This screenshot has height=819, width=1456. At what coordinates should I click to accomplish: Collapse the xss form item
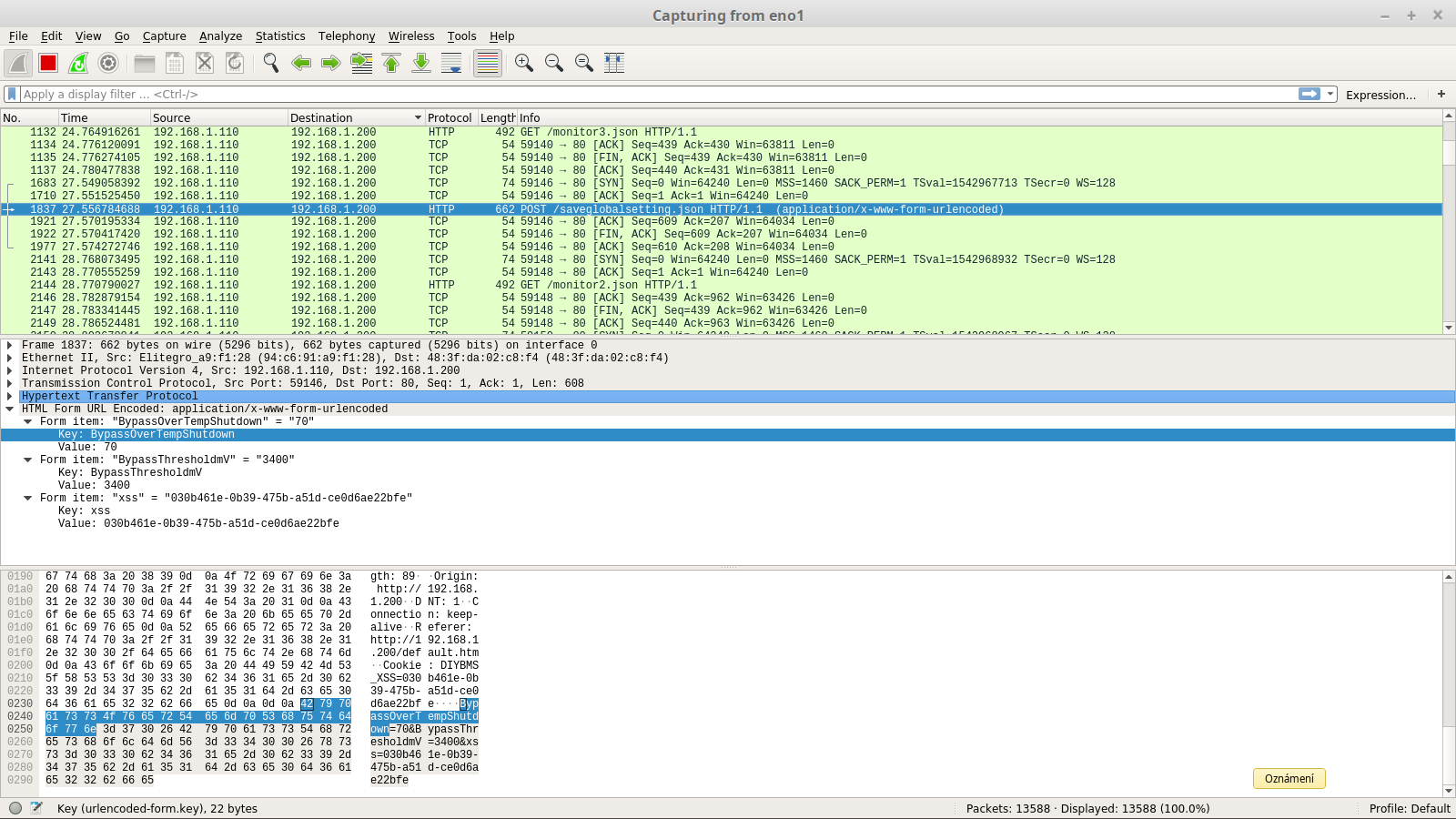[x=28, y=498]
